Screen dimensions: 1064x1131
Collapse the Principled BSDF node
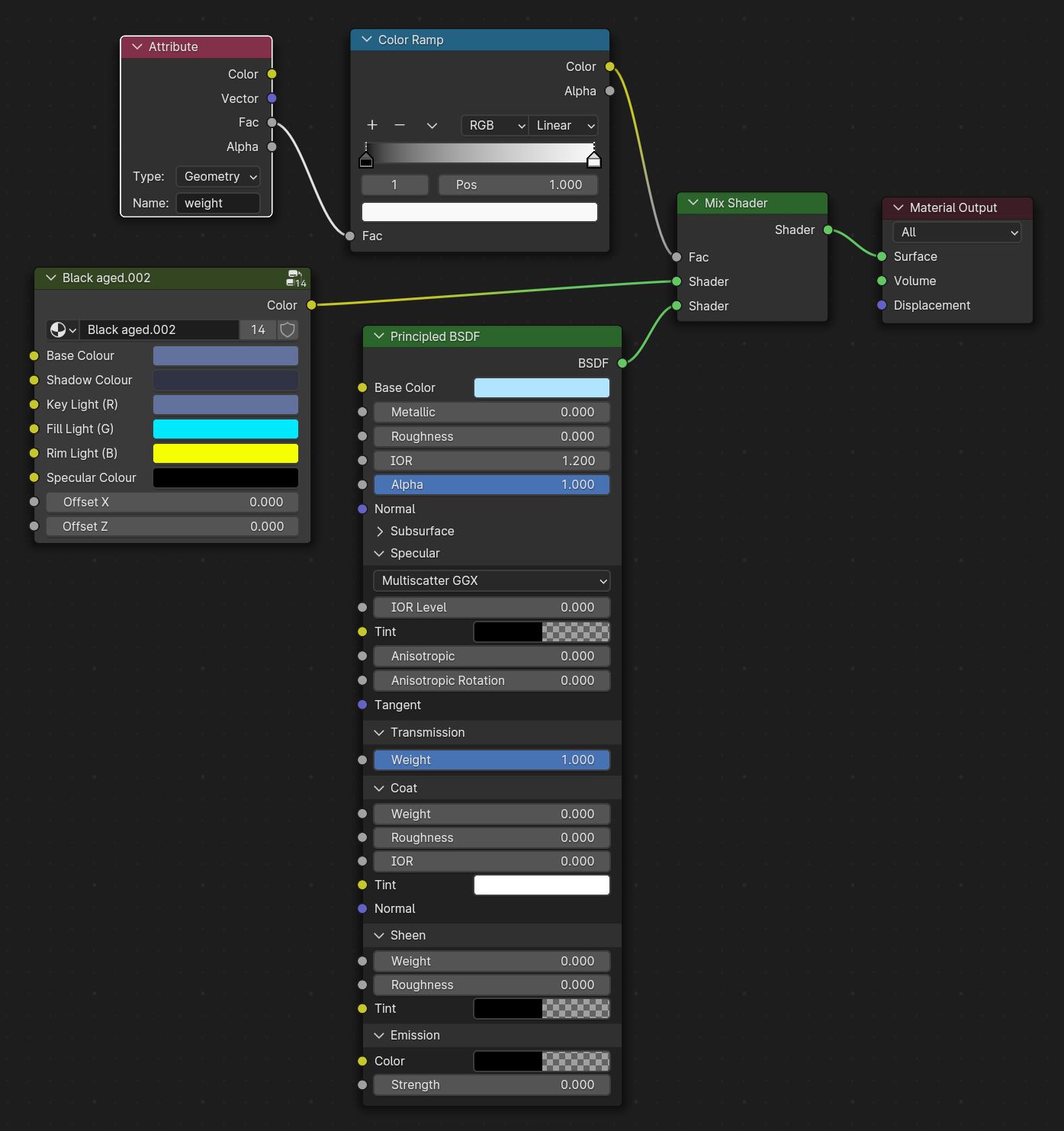pyautogui.click(x=379, y=336)
